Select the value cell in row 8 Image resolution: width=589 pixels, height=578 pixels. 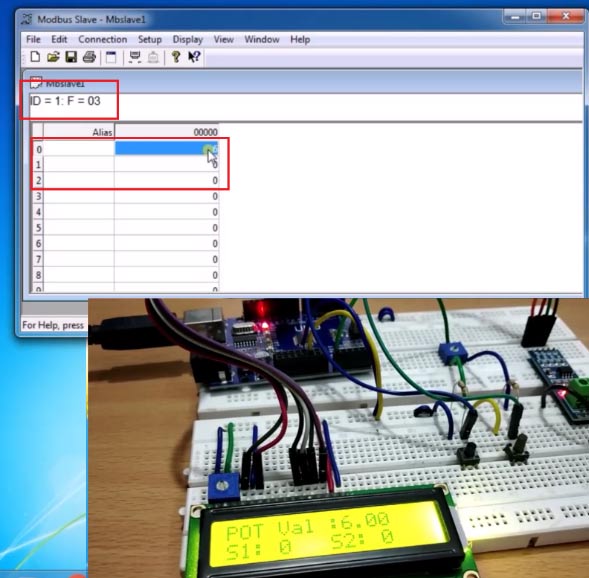click(166, 275)
